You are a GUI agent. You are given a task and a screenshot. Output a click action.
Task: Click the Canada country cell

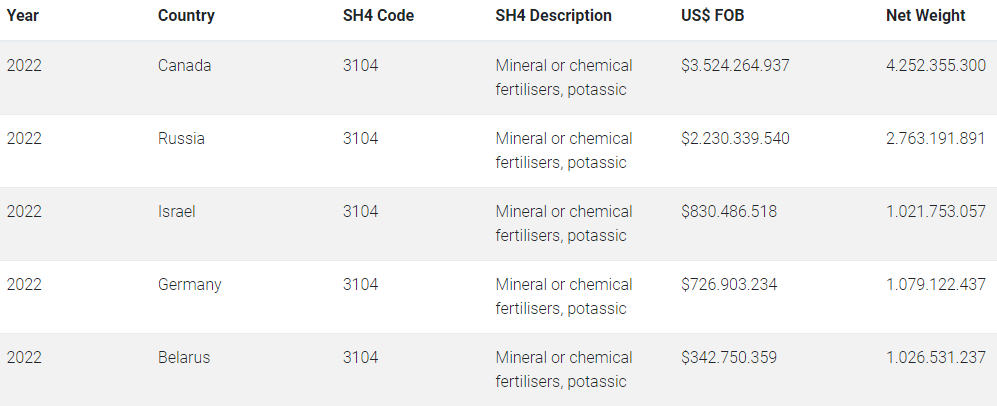coord(184,66)
